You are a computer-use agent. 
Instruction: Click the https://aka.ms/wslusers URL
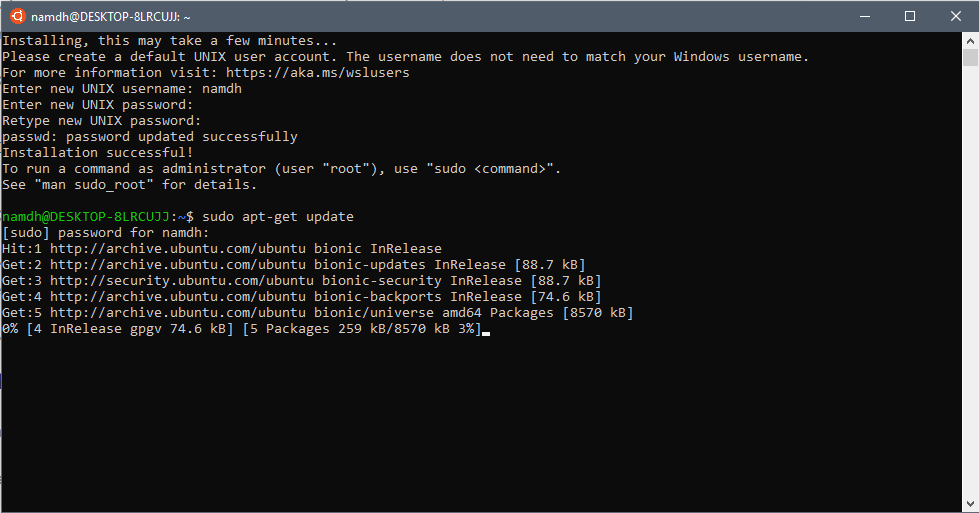click(317, 73)
